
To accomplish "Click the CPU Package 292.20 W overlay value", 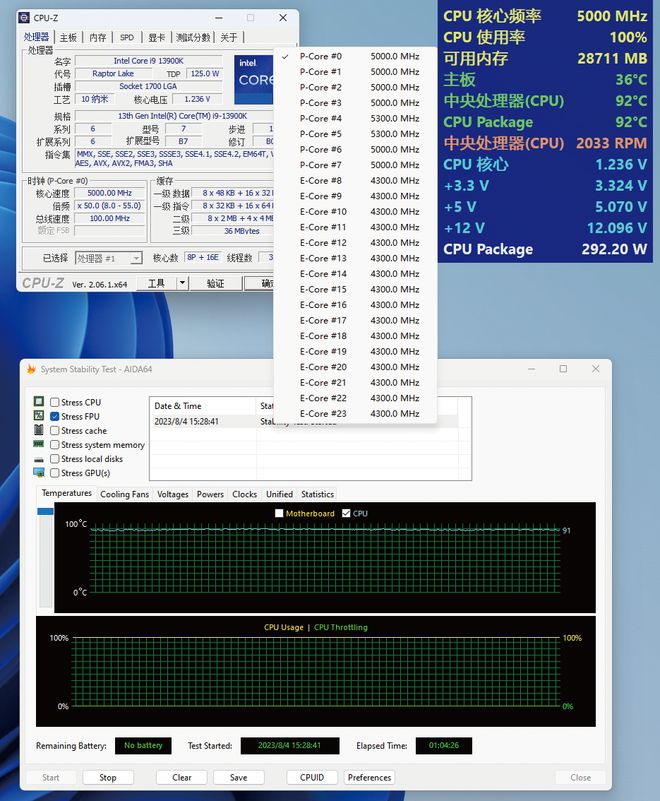I will 614,249.
